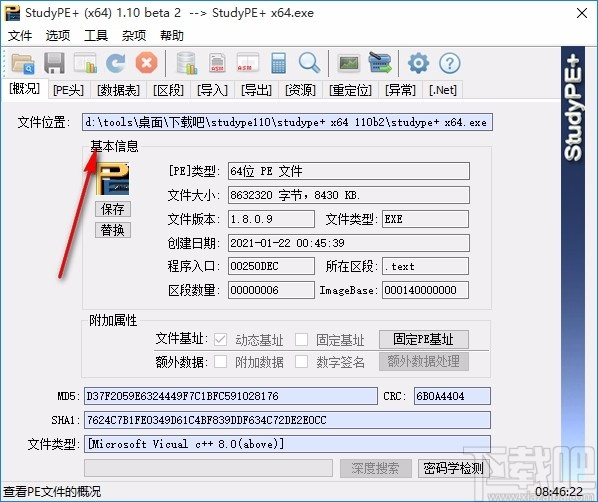Open a PE file with folder icon
This screenshot has height=502, width=598.
click(23, 63)
